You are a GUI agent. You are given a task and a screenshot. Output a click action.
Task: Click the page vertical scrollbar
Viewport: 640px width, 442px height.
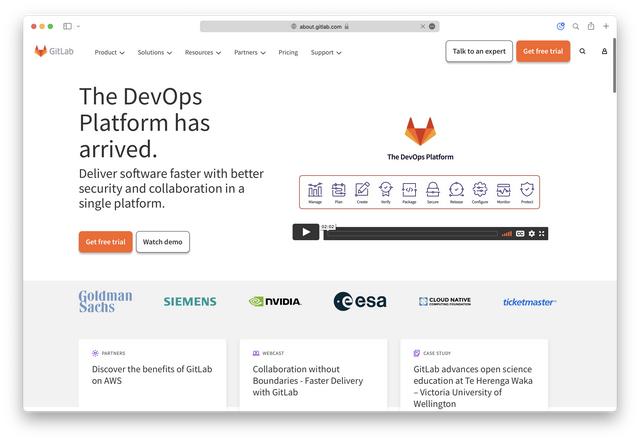tap(614, 65)
